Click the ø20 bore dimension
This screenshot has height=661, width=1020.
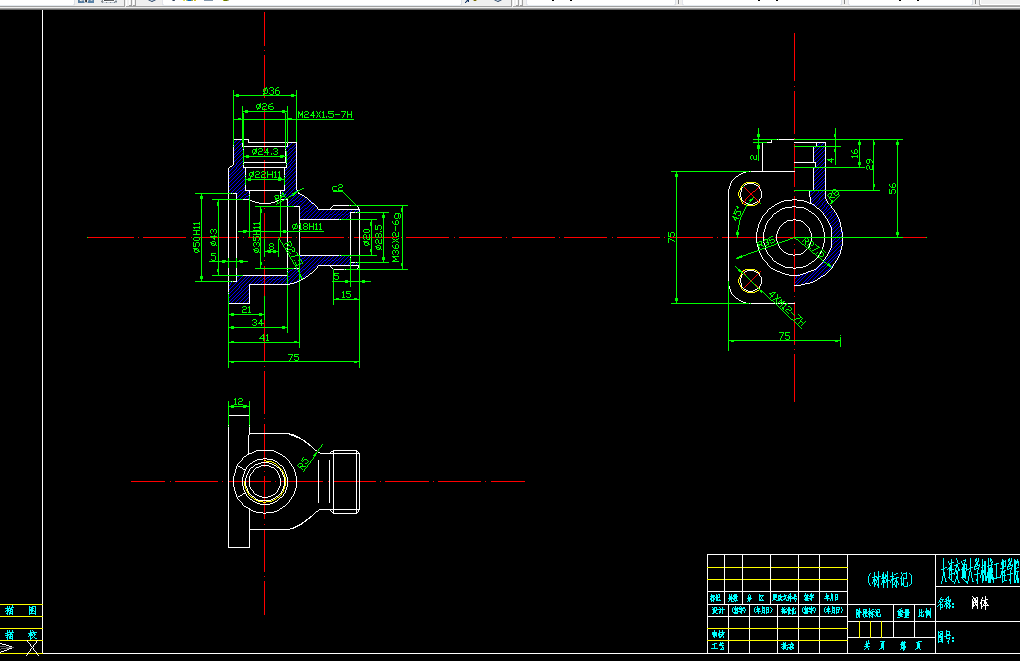tap(367, 237)
